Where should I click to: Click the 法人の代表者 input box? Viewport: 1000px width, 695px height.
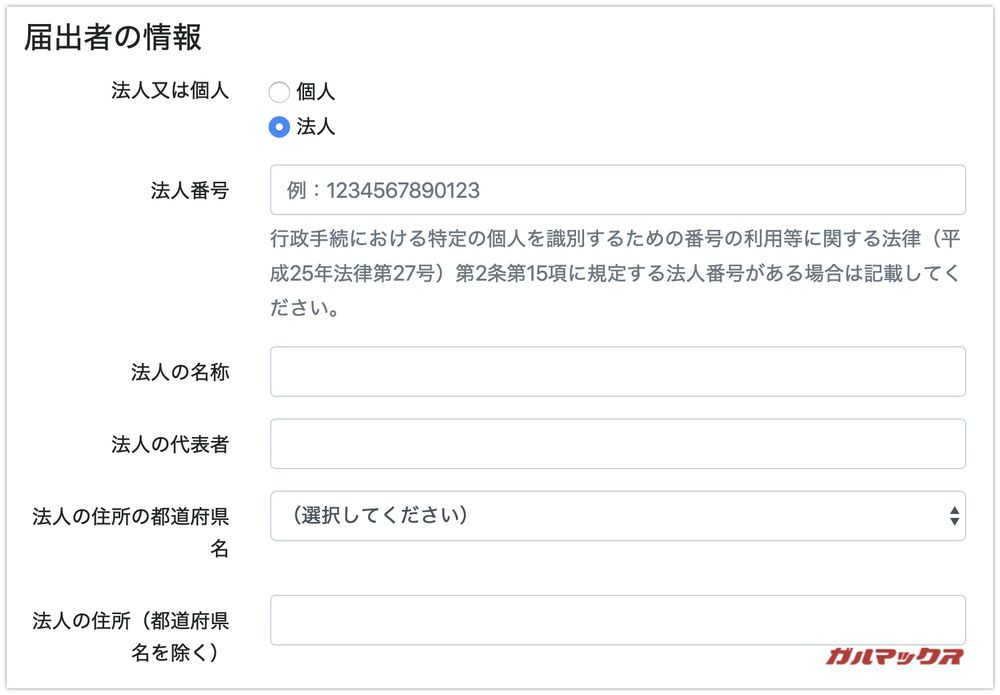pos(617,444)
